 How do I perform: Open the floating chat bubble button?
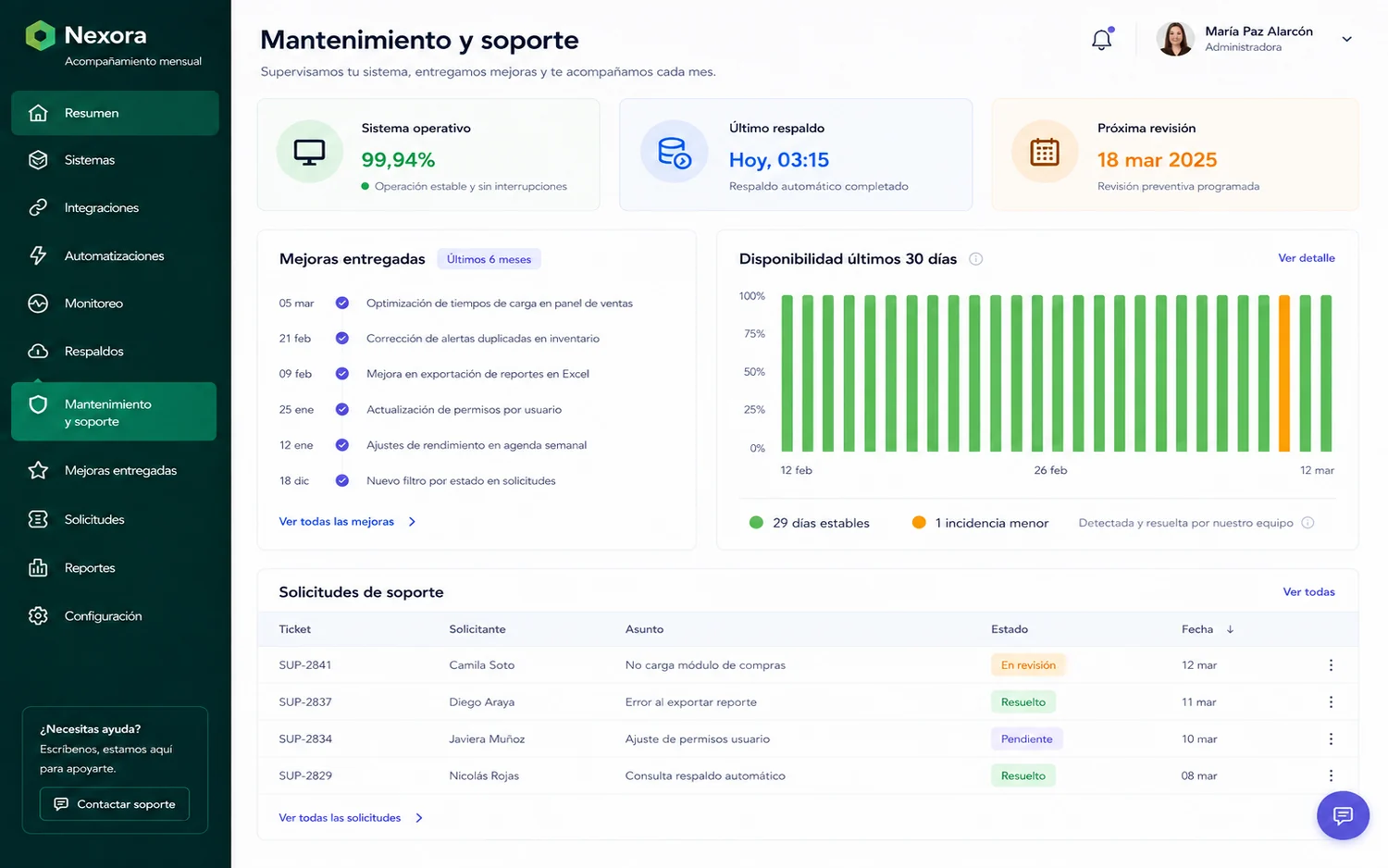tap(1343, 815)
